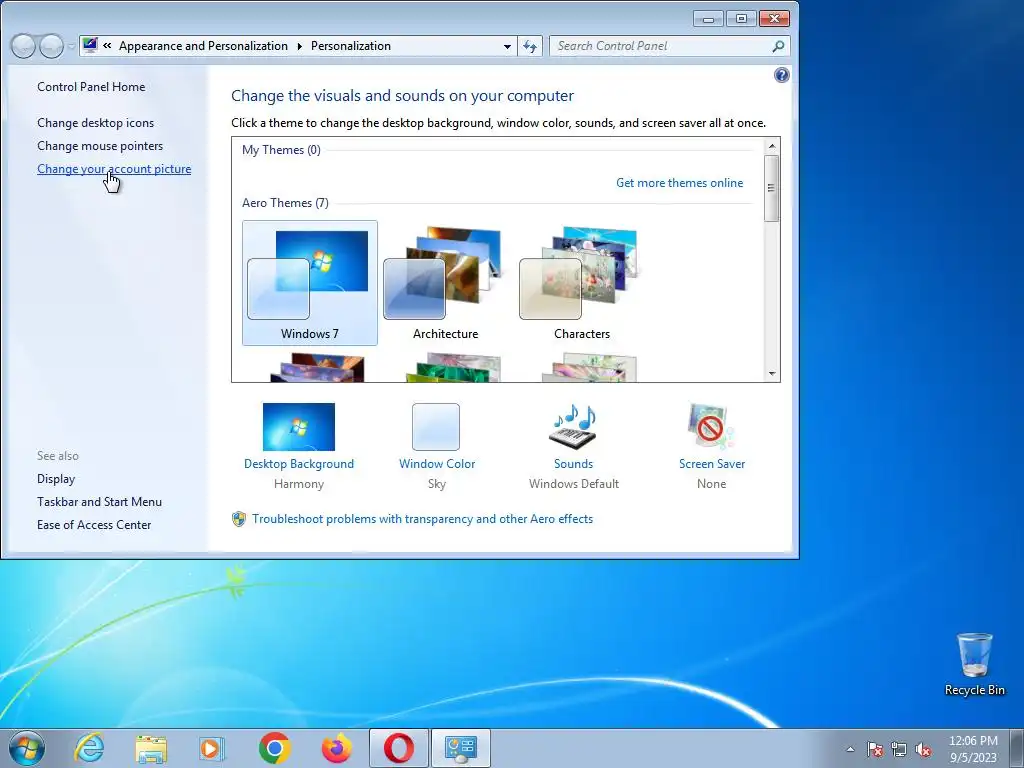Maximize the Personalization window
This screenshot has width=1024, height=768.
741,19
